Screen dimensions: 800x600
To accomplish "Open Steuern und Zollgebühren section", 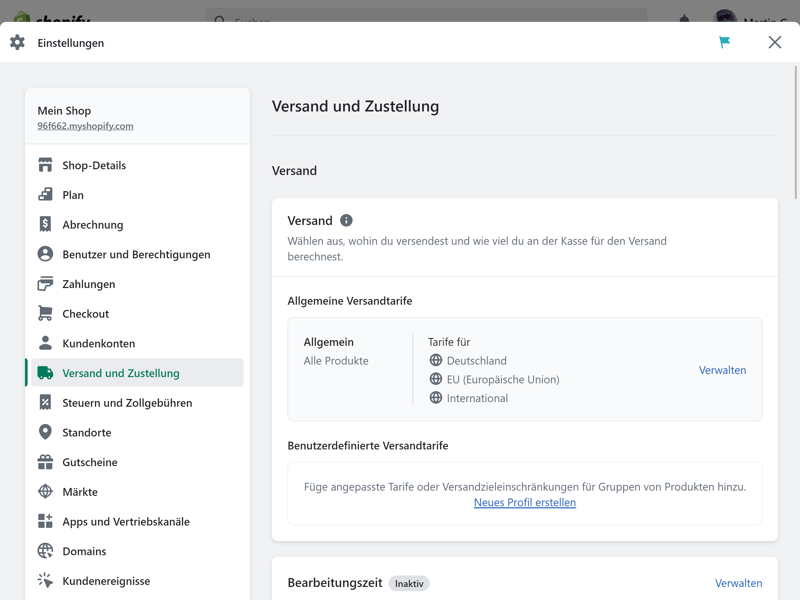I will pyautogui.click(x=127, y=403).
